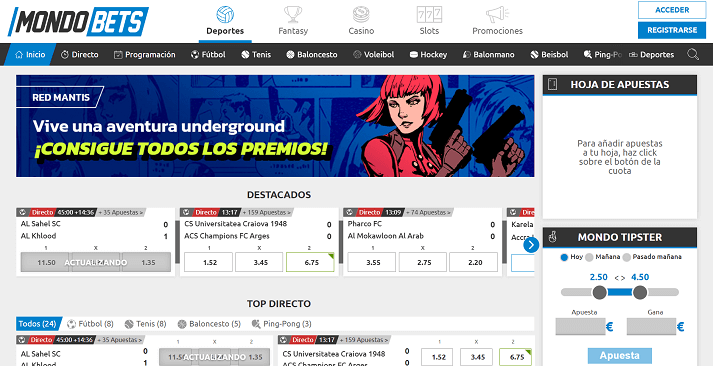Select the Tenis (8) tab
Image resolution: width=713 pixels, height=366 pixels.
[146, 324]
